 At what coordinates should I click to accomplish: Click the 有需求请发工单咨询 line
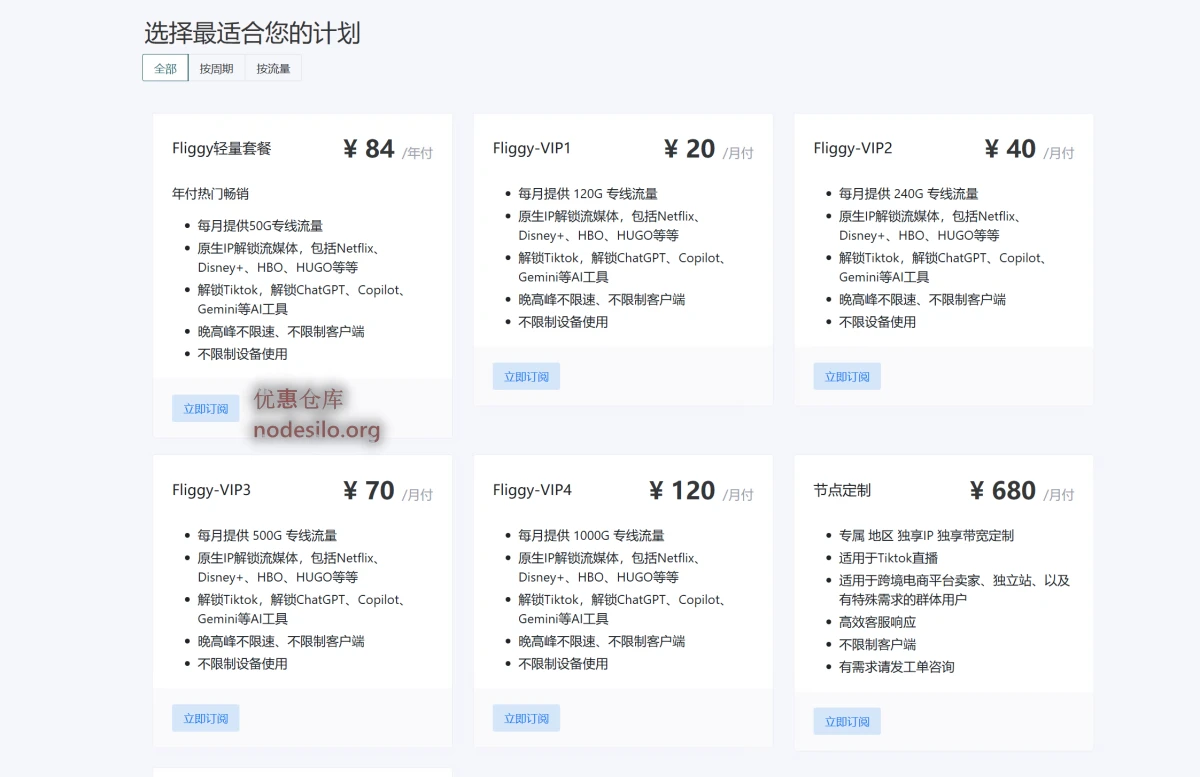(897, 667)
